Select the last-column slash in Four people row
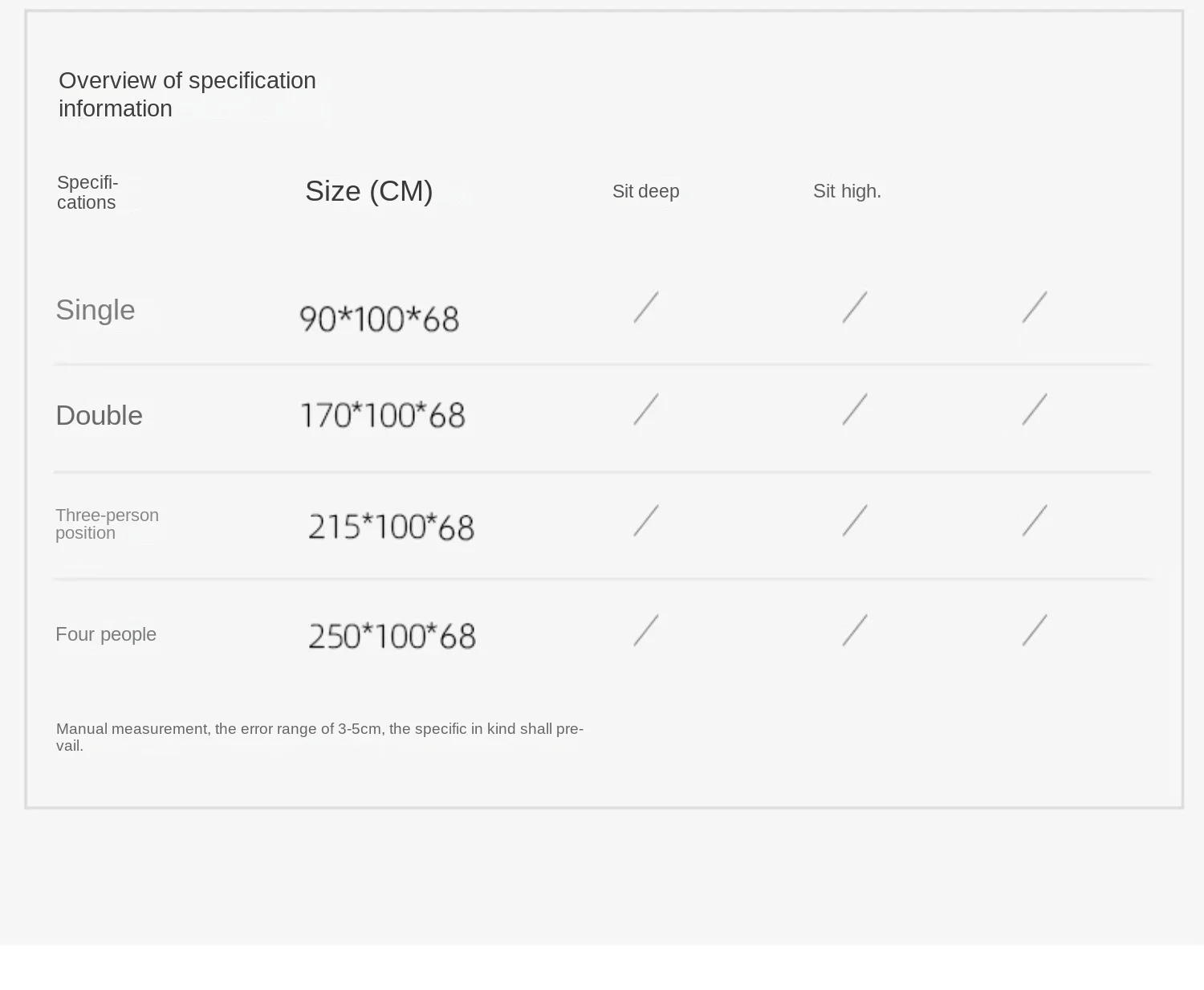The image size is (1204, 990). click(1035, 630)
